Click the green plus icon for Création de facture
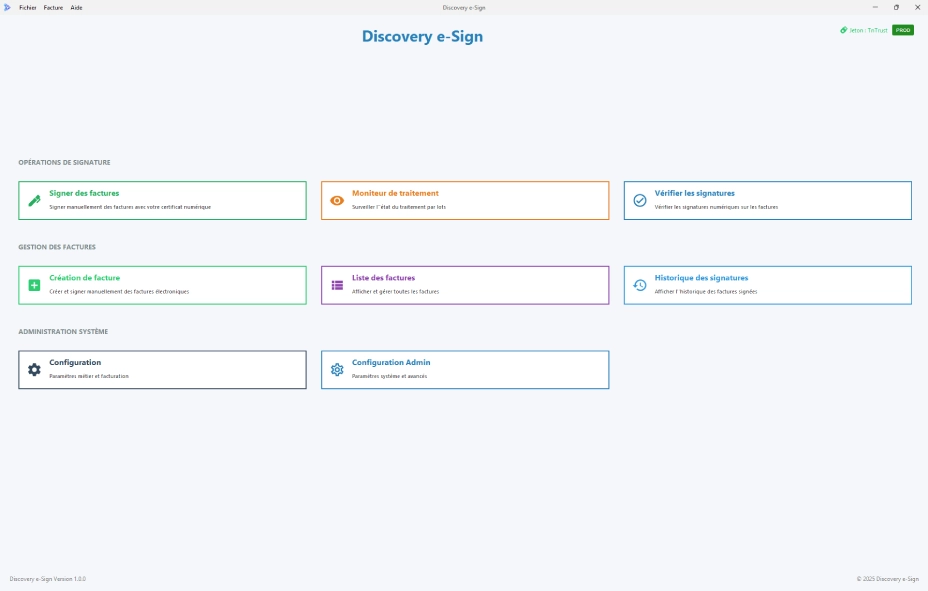Image resolution: width=928 pixels, height=591 pixels. [34, 284]
